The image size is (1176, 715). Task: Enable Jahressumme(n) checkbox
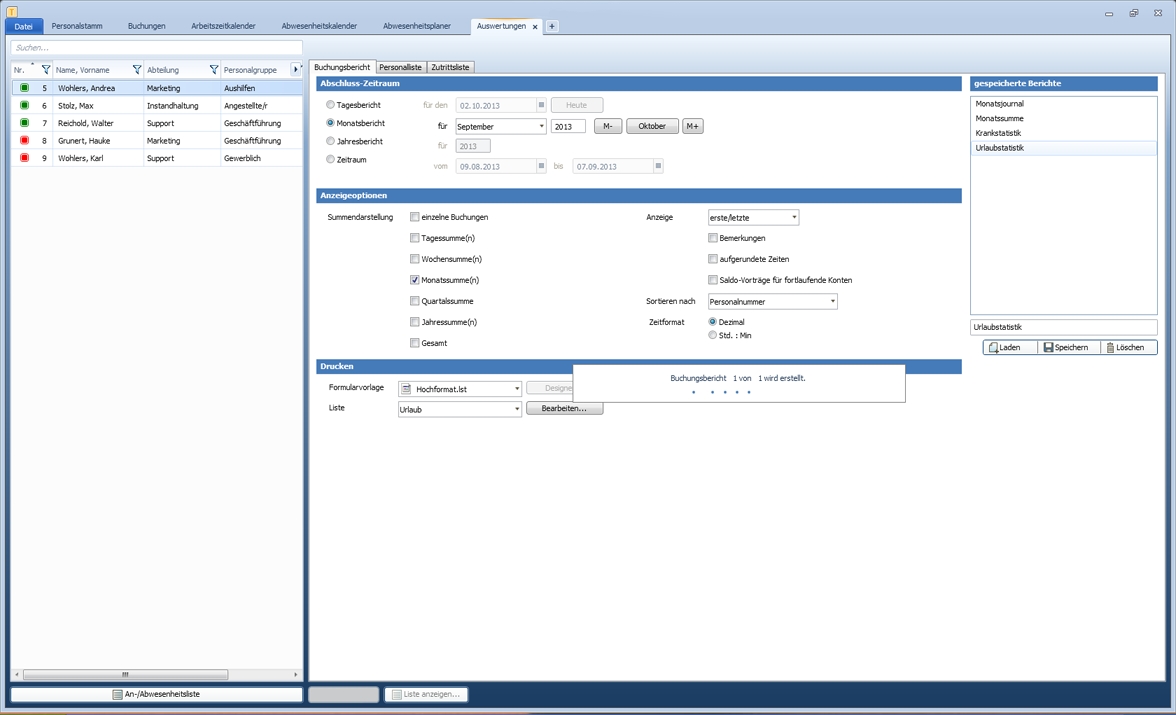pyautogui.click(x=415, y=322)
